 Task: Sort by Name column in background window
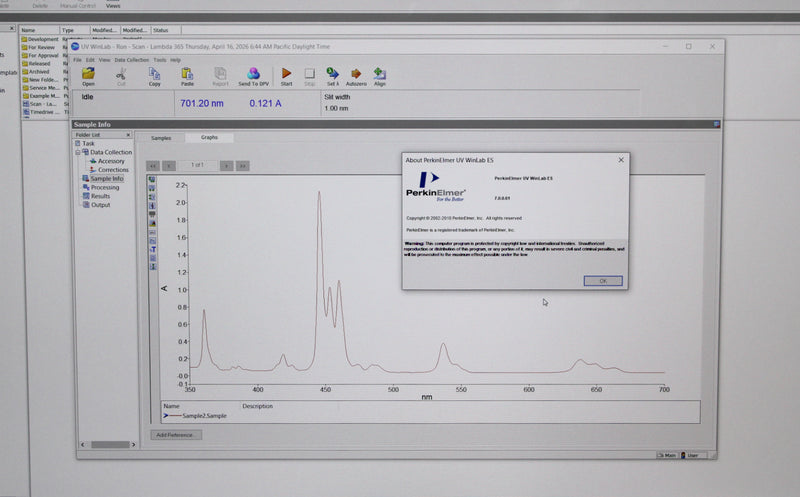(x=40, y=30)
